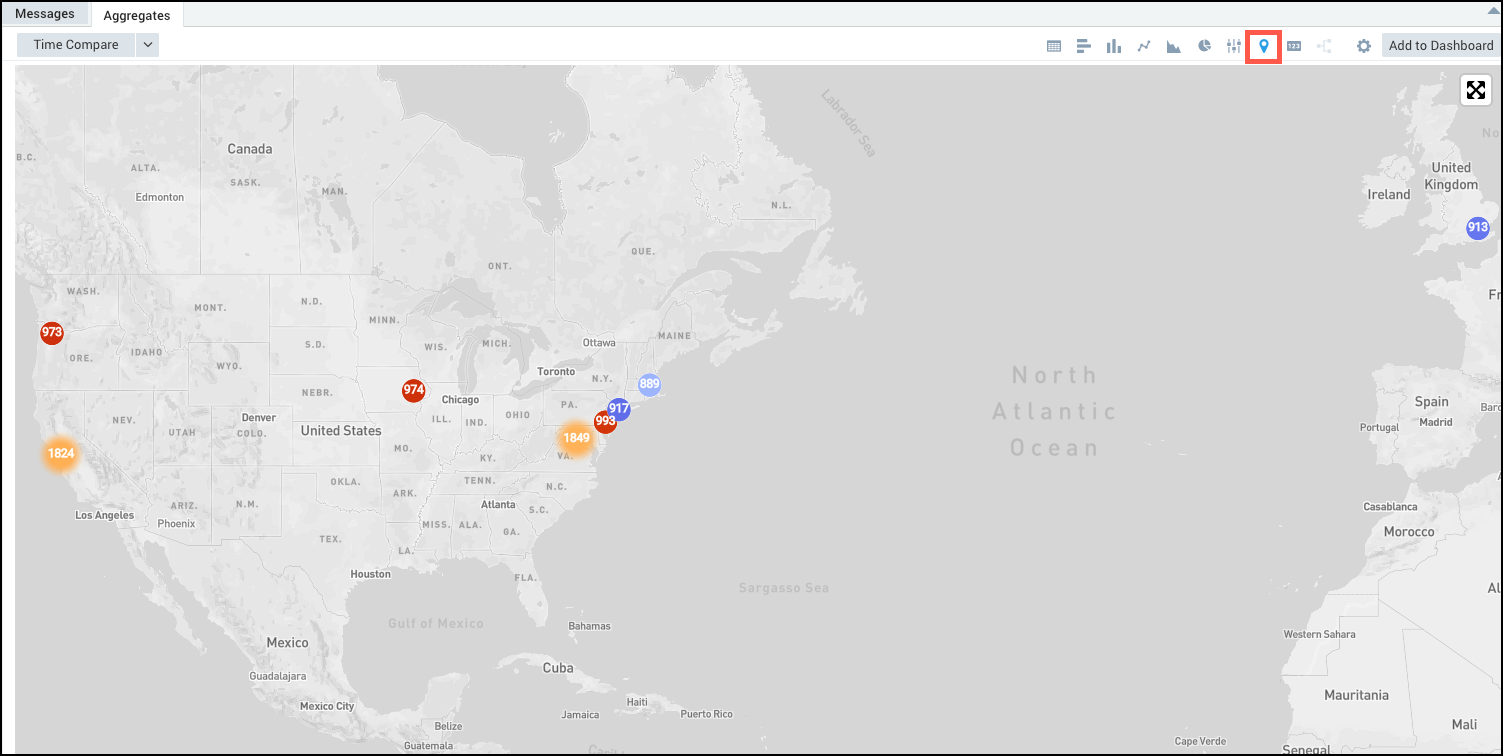The image size is (1503, 756).
Task: Click the Add to Dashboard button
Action: [x=1440, y=45]
